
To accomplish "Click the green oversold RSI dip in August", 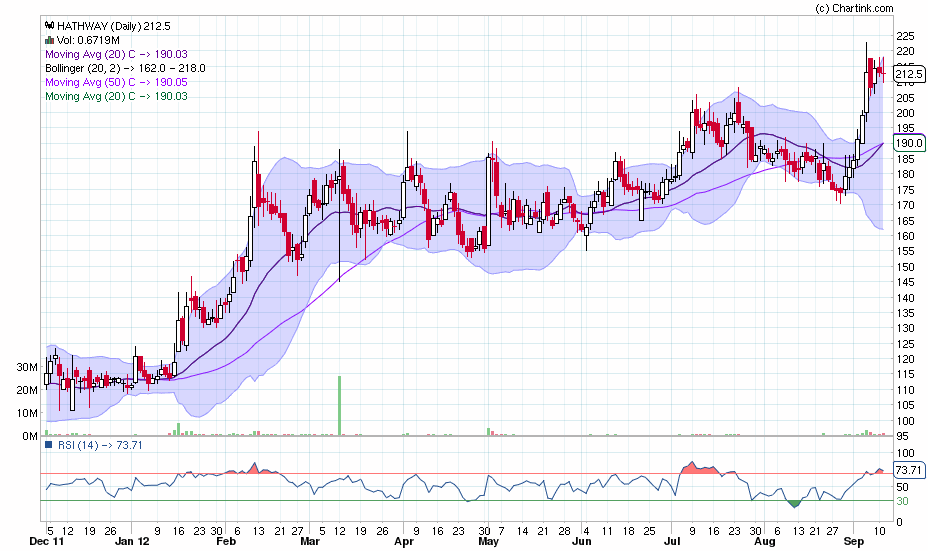I will point(795,504).
